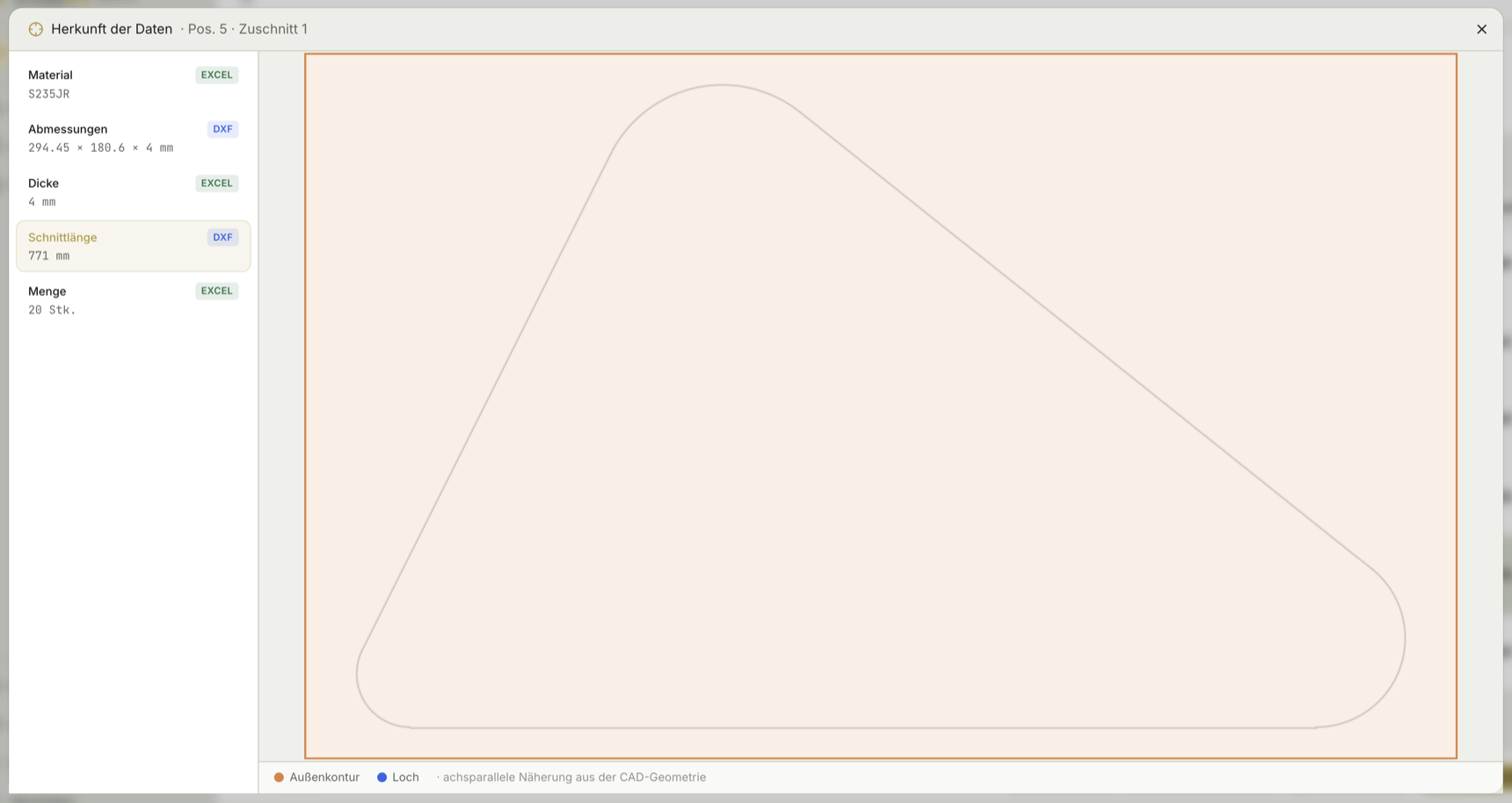Click the blue Loch legend dot
This screenshot has width=1512, height=803.
[382, 778]
